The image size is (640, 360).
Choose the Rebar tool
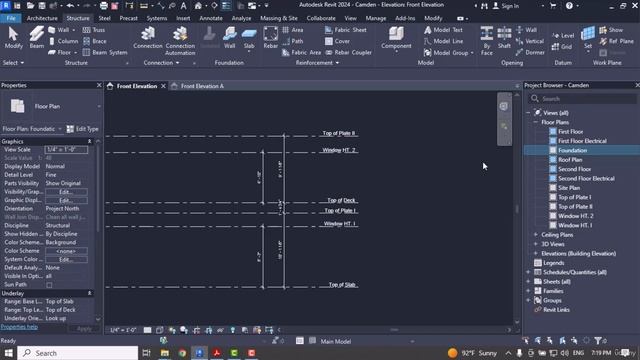coord(270,38)
